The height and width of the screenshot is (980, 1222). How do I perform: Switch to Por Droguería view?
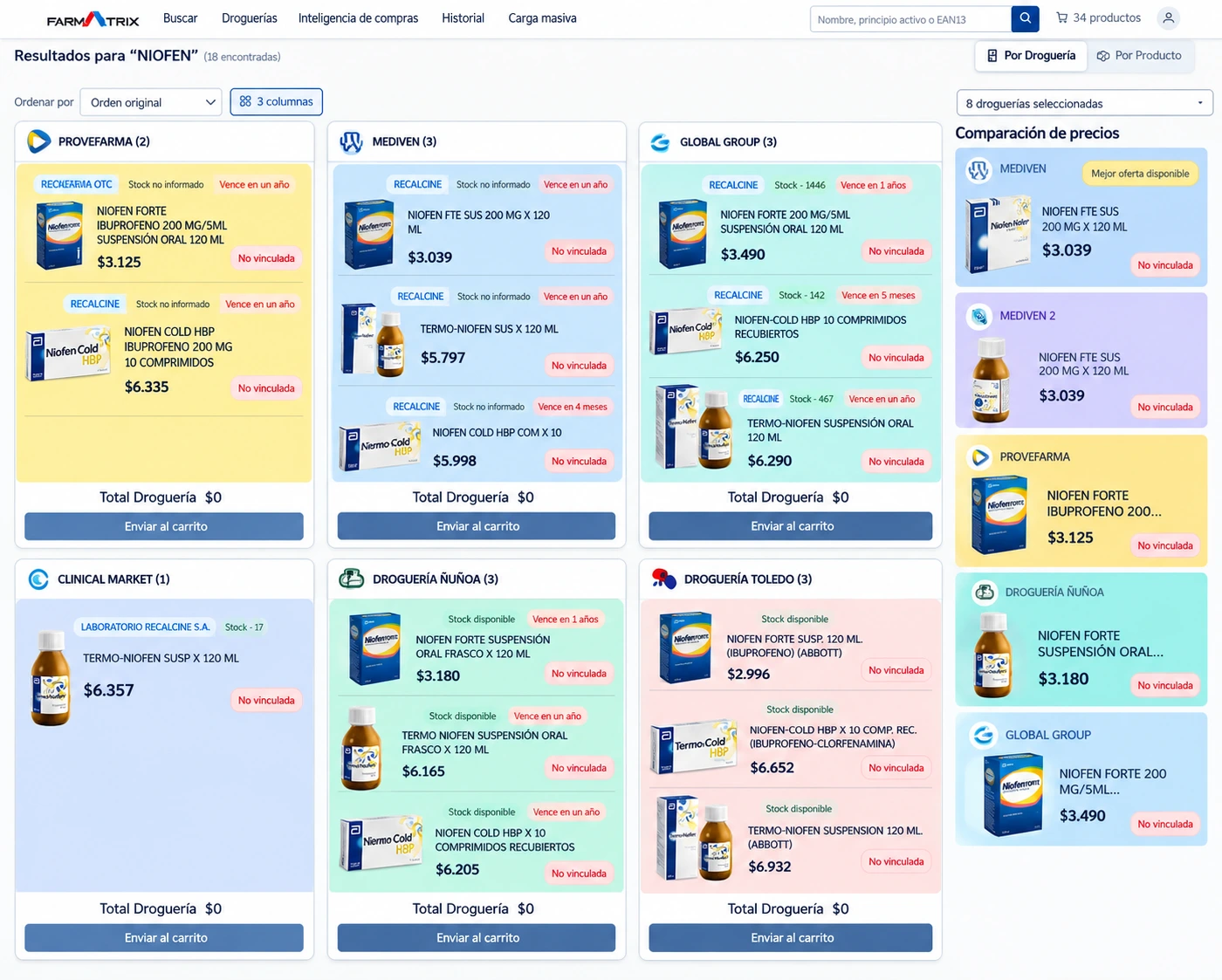click(x=1031, y=56)
